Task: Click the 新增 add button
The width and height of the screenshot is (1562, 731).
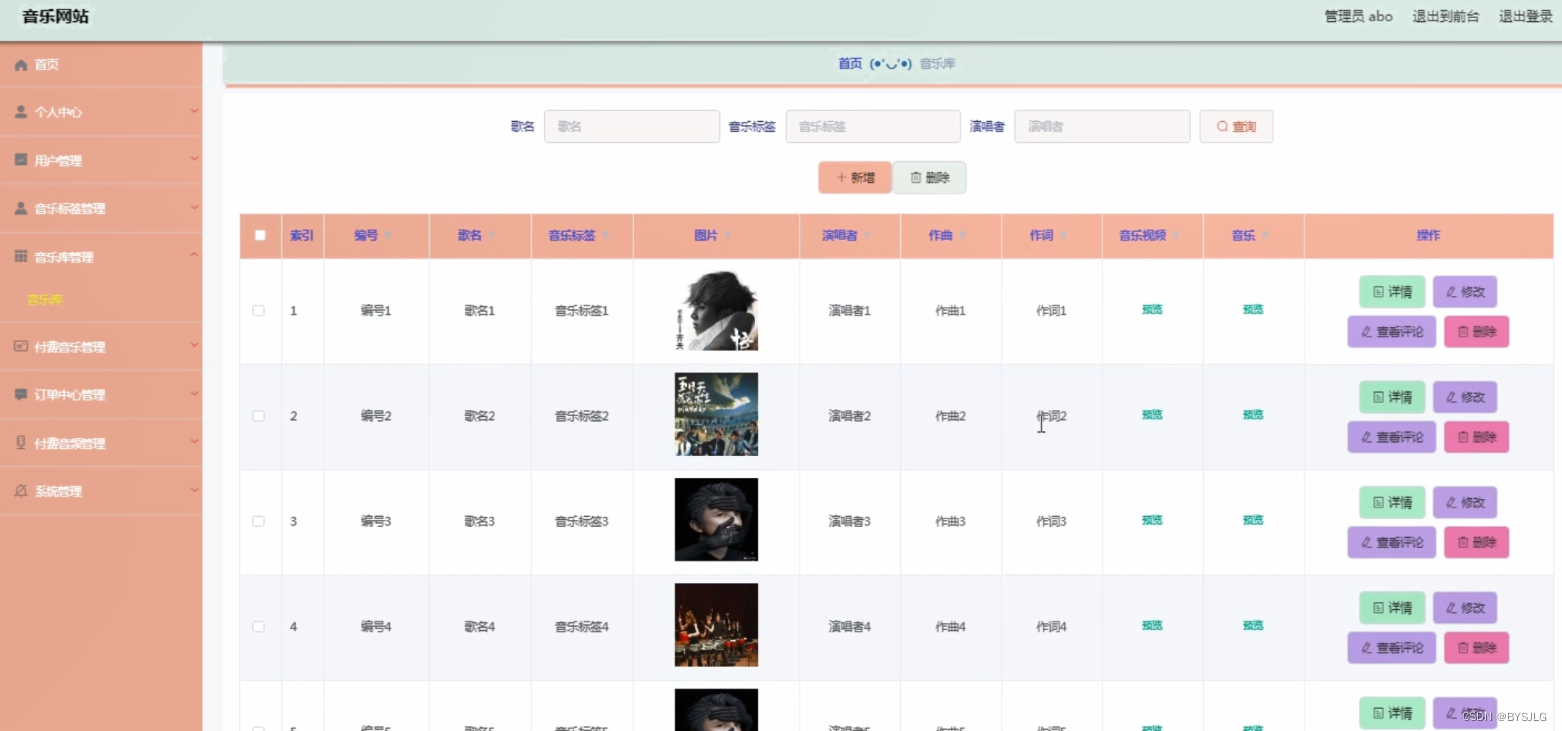Action: [855, 178]
